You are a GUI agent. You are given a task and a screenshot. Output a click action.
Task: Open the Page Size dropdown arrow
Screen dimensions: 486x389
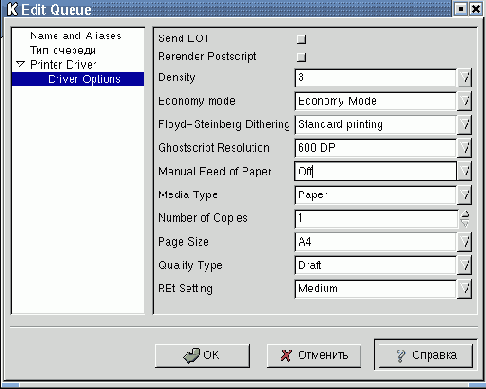point(465,242)
